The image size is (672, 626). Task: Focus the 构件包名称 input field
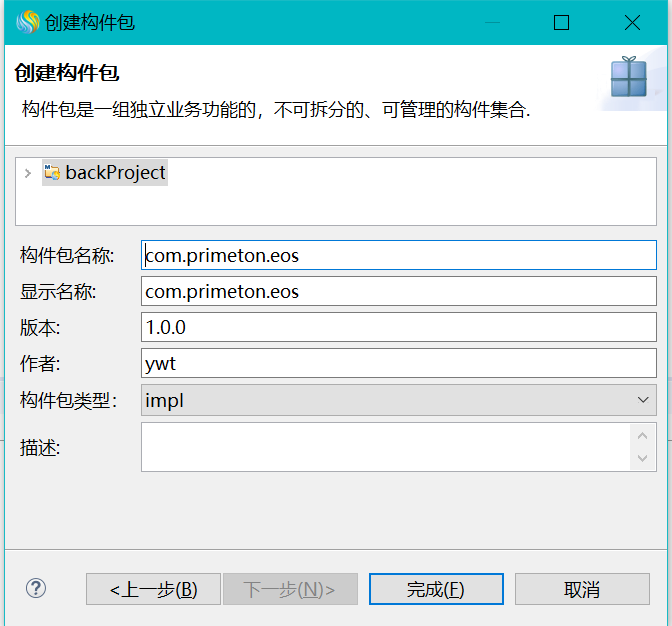[x=398, y=255]
